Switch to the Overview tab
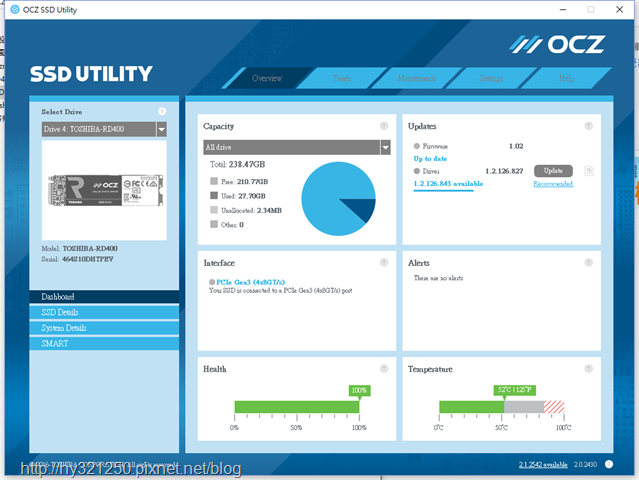This screenshot has width=639, height=480. (x=267, y=78)
